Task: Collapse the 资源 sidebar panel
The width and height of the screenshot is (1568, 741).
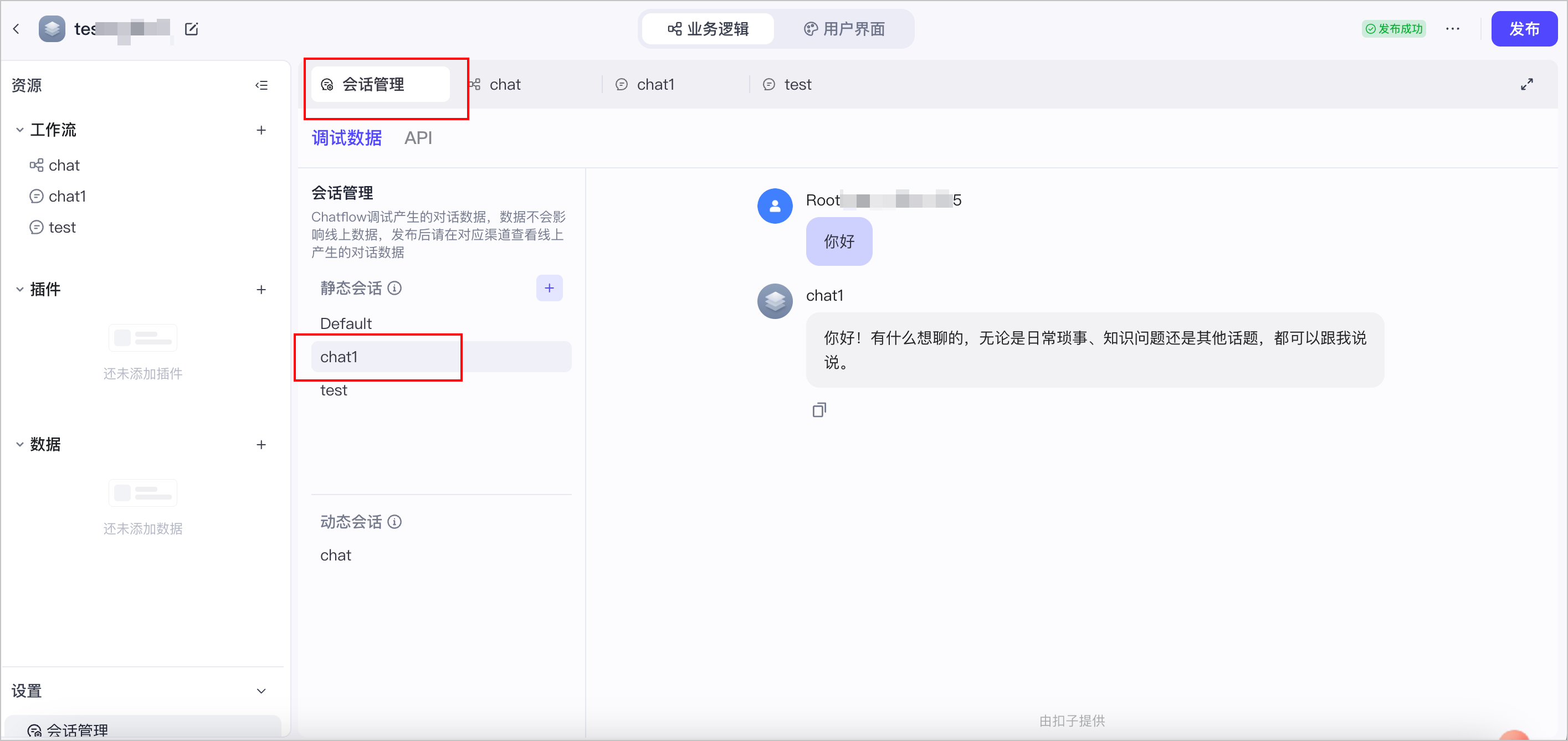Action: coord(262,85)
